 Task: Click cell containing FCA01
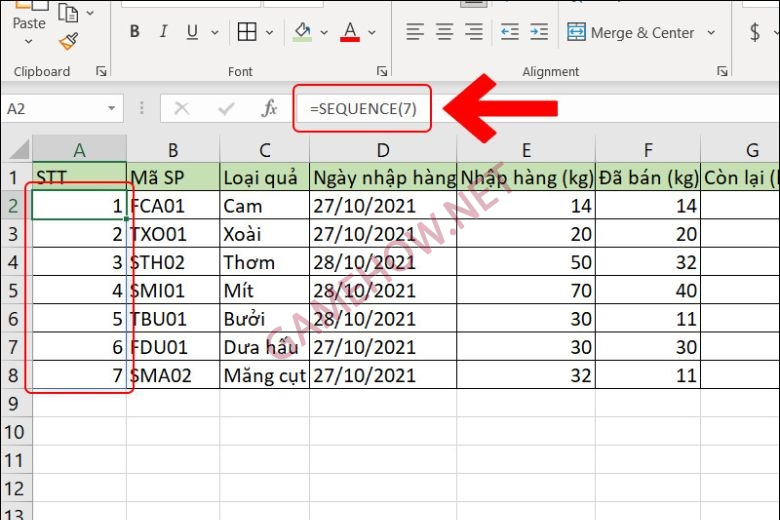[173, 205]
